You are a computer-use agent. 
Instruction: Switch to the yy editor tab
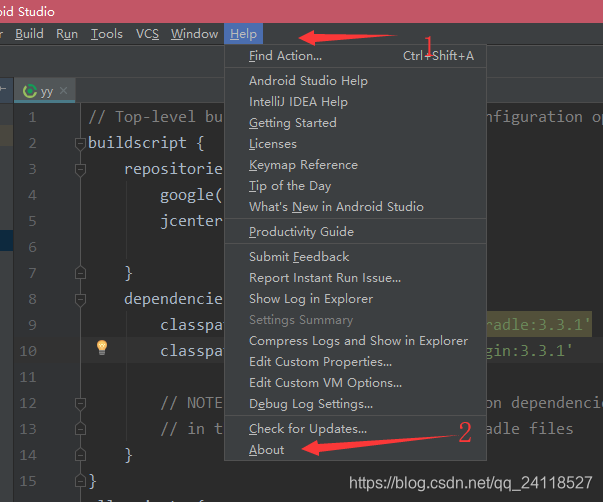click(47, 92)
